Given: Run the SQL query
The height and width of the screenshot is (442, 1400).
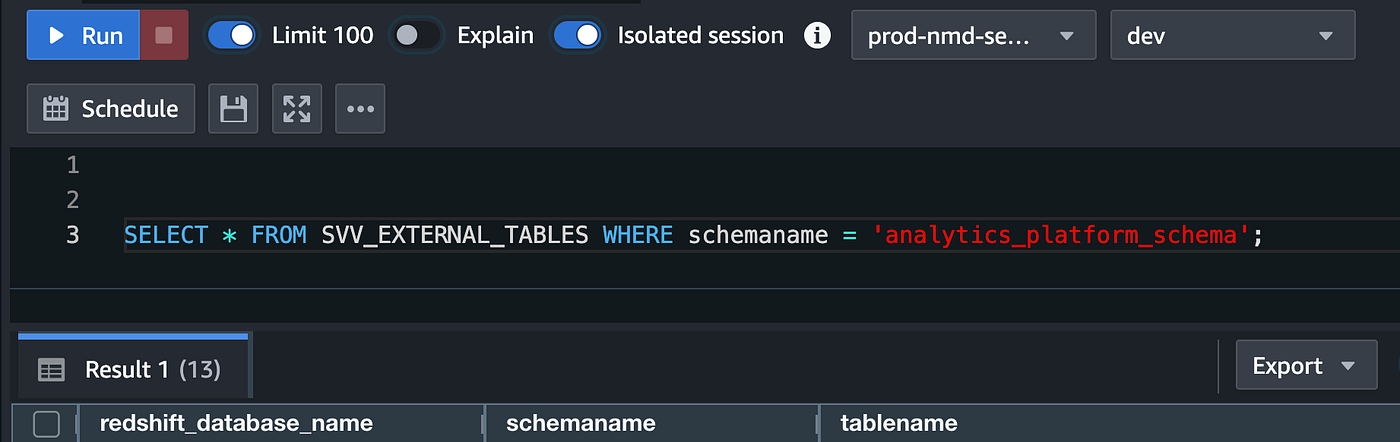Looking at the screenshot, I should click(x=83, y=36).
